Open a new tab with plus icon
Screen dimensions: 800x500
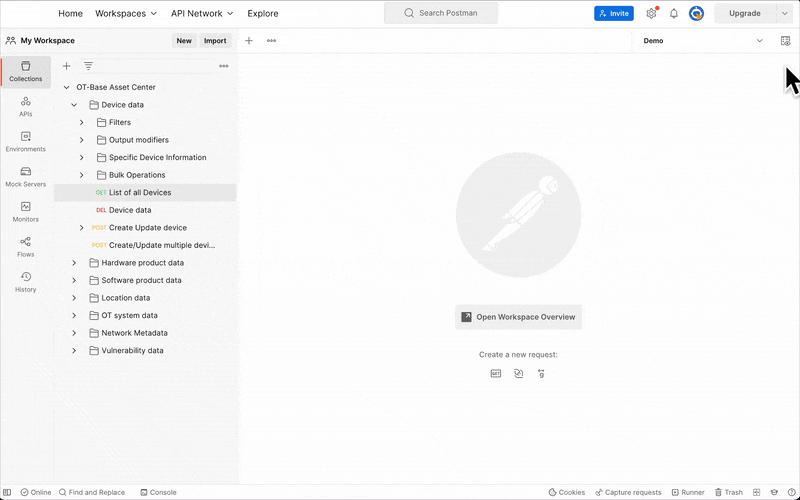tap(248, 40)
